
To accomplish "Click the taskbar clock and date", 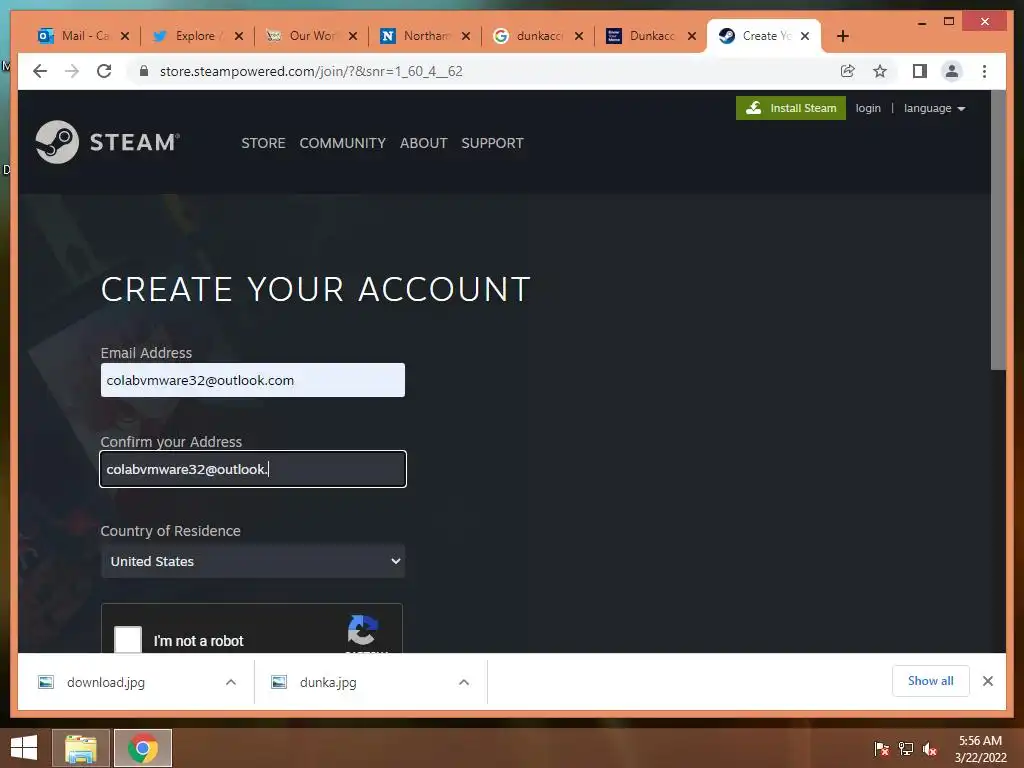I will tap(980, 749).
